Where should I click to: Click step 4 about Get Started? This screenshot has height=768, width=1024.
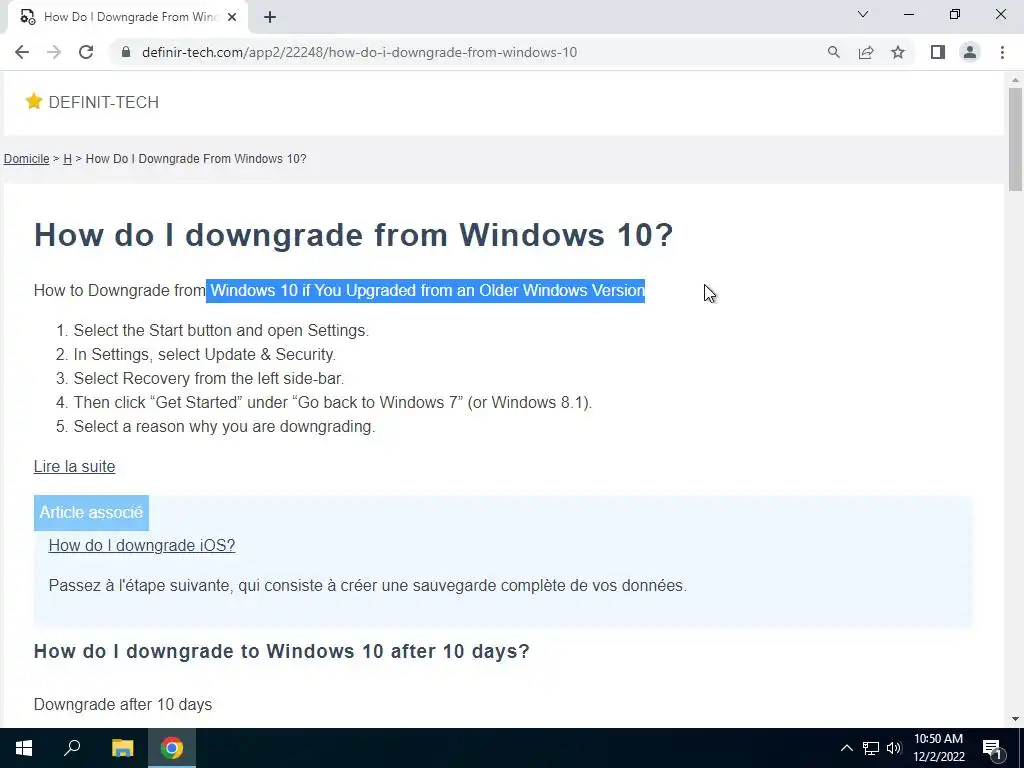[x=332, y=402]
